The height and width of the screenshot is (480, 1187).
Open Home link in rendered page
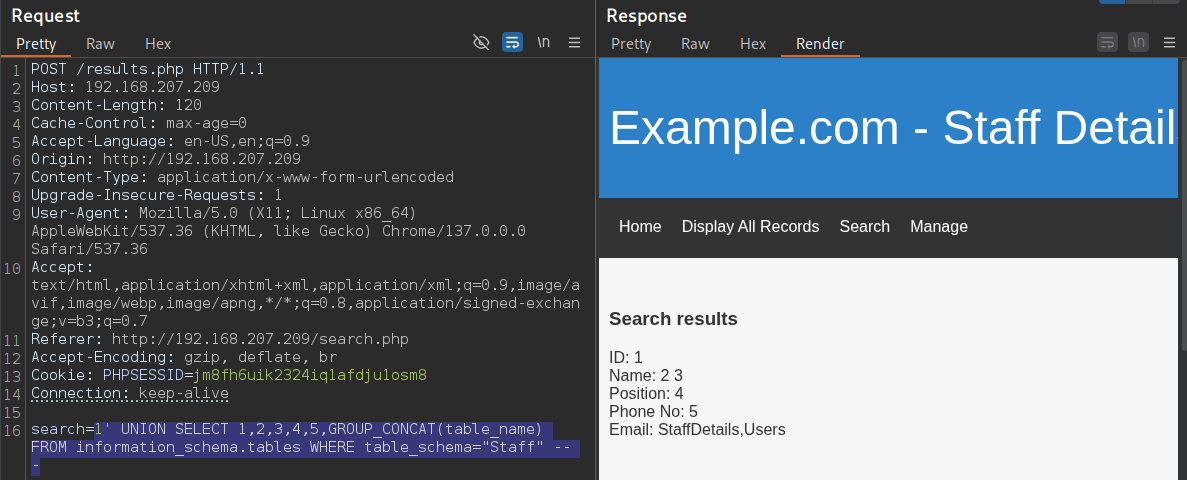[640, 226]
